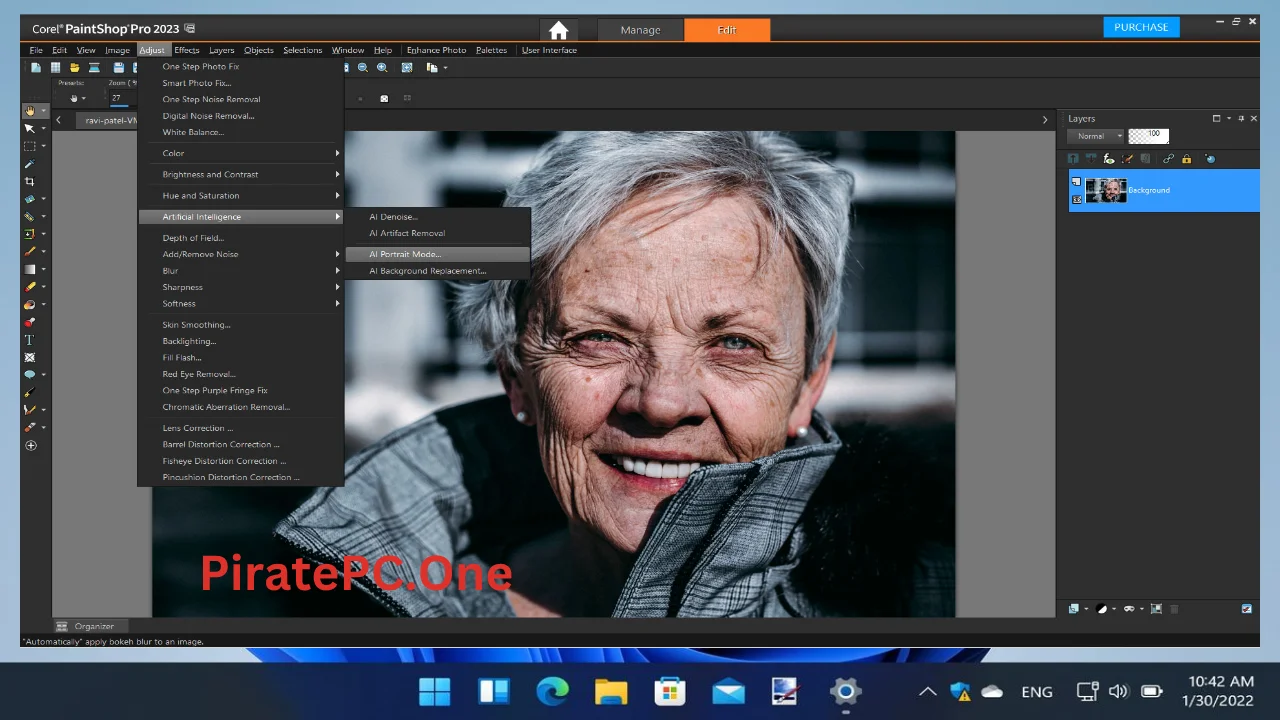Expand the Blur submenu
Viewport: 1280px width, 720px height.
click(x=240, y=271)
